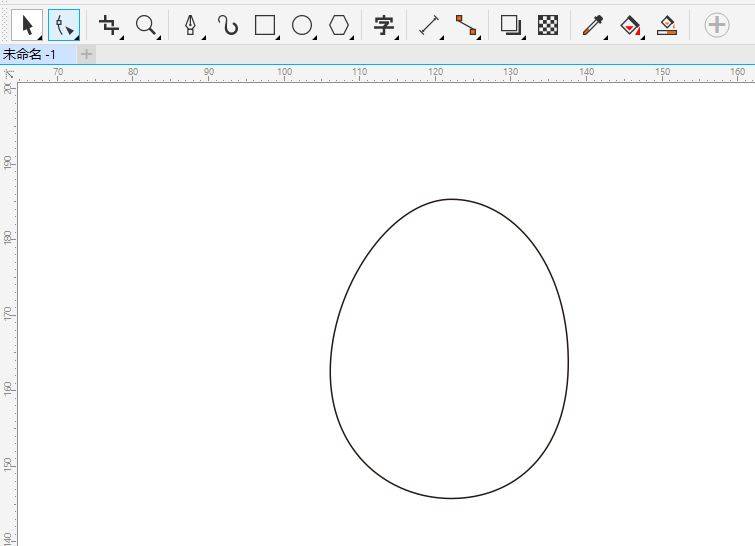Select the Parallel Dimension tool
Viewport: 755px width, 546px height.
[x=429, y=25]
